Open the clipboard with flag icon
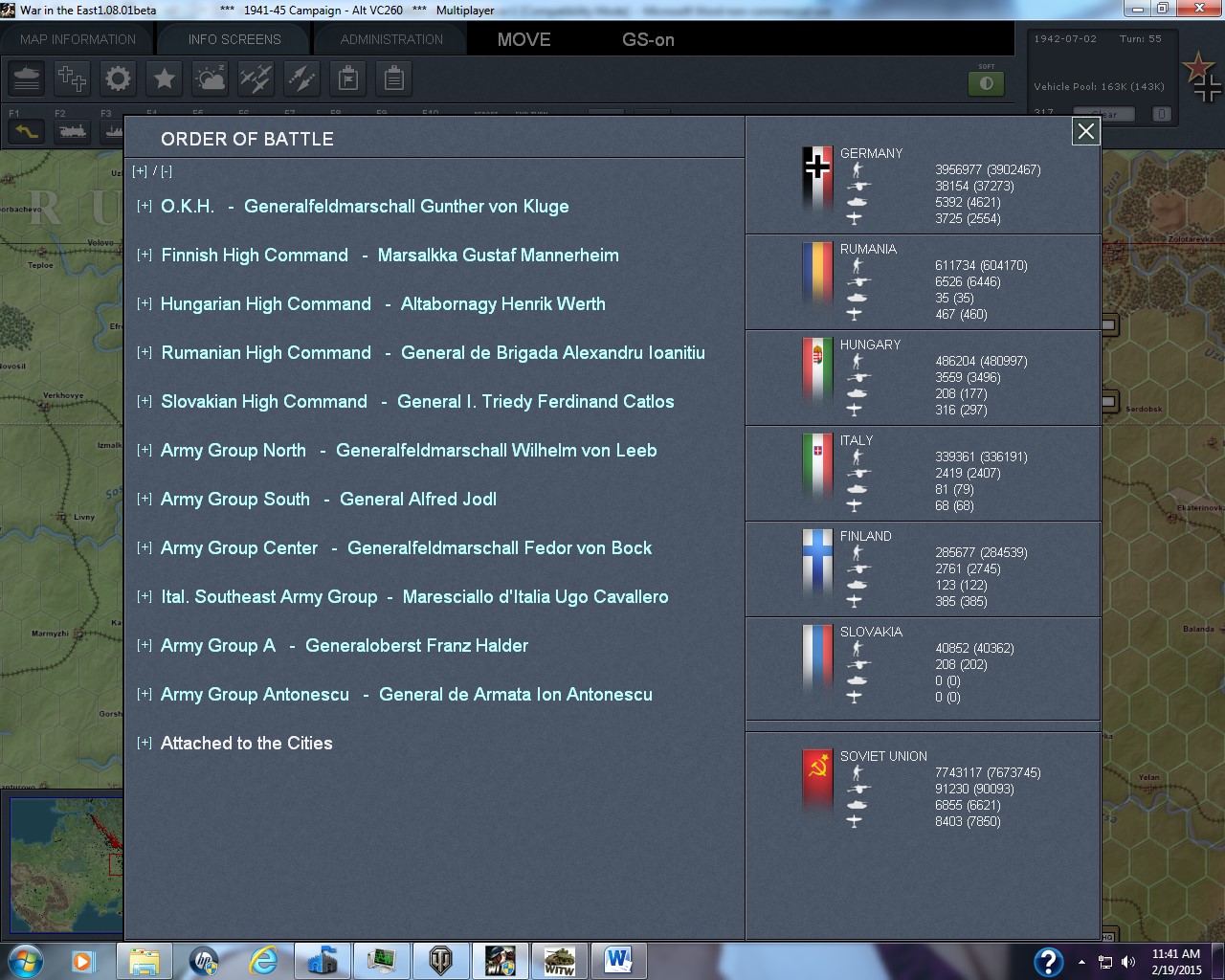This screenshot has width=1225, height=980. point(348,78)
